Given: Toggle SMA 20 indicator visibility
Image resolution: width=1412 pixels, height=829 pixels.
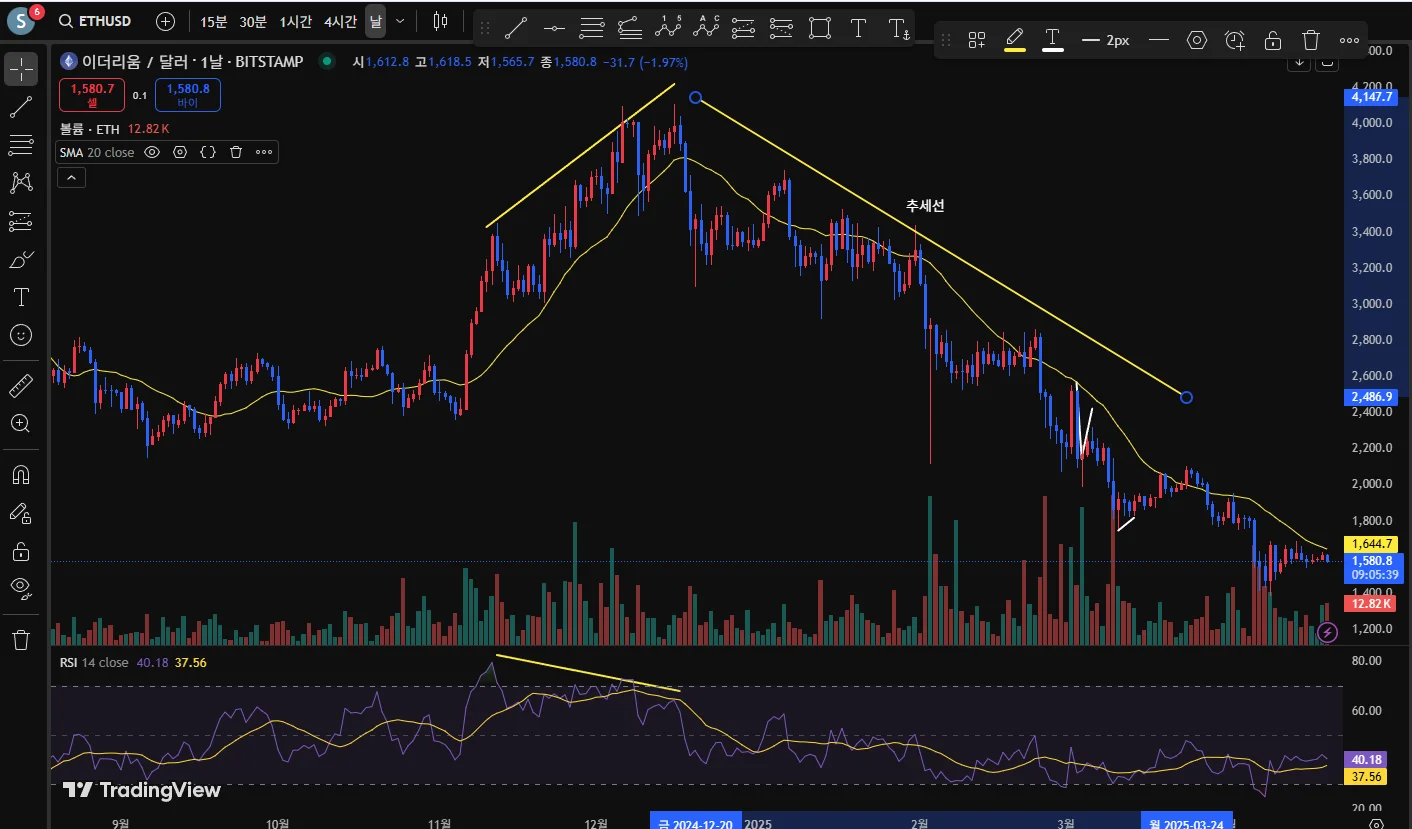Looking at the screenshot, I should pyautogui.click(x=152, y=152).
